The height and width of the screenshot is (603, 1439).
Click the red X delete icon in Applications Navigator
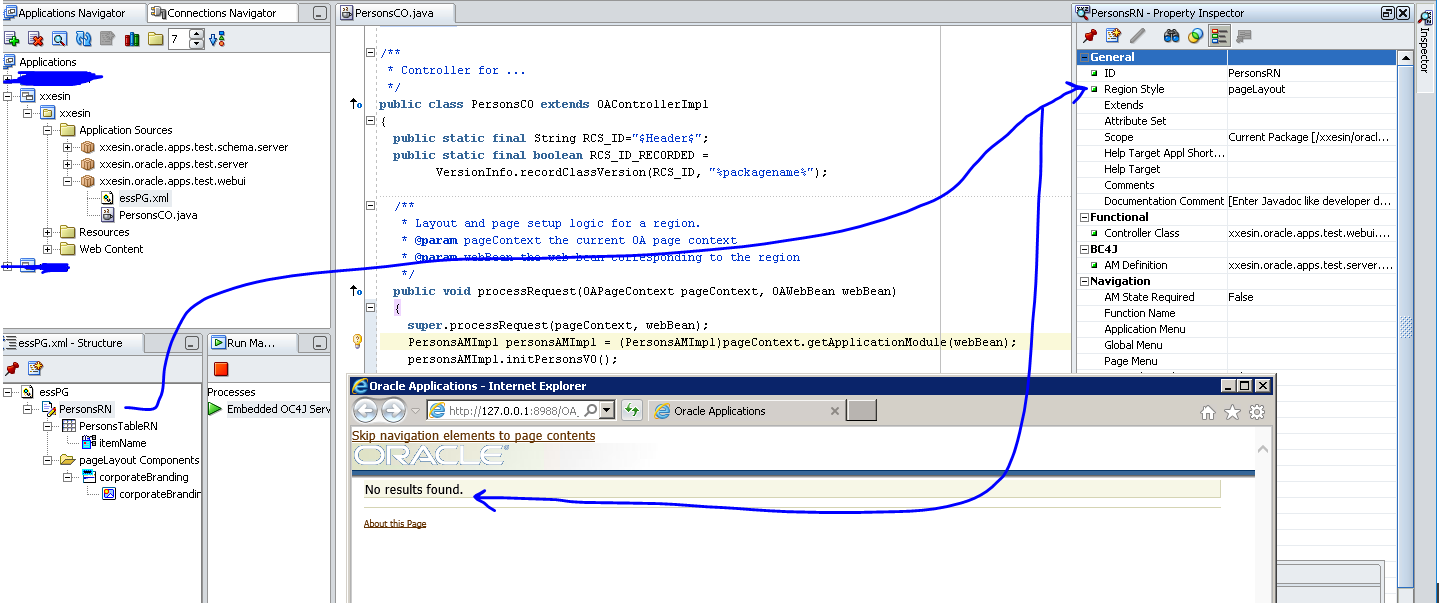point(36,39)
